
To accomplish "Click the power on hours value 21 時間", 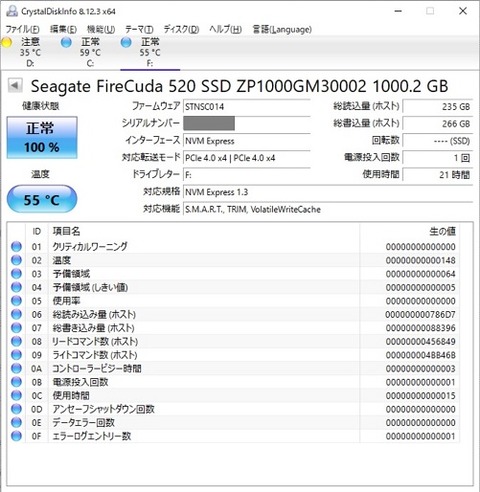I will pyautogui.click(x=438, y=175).
